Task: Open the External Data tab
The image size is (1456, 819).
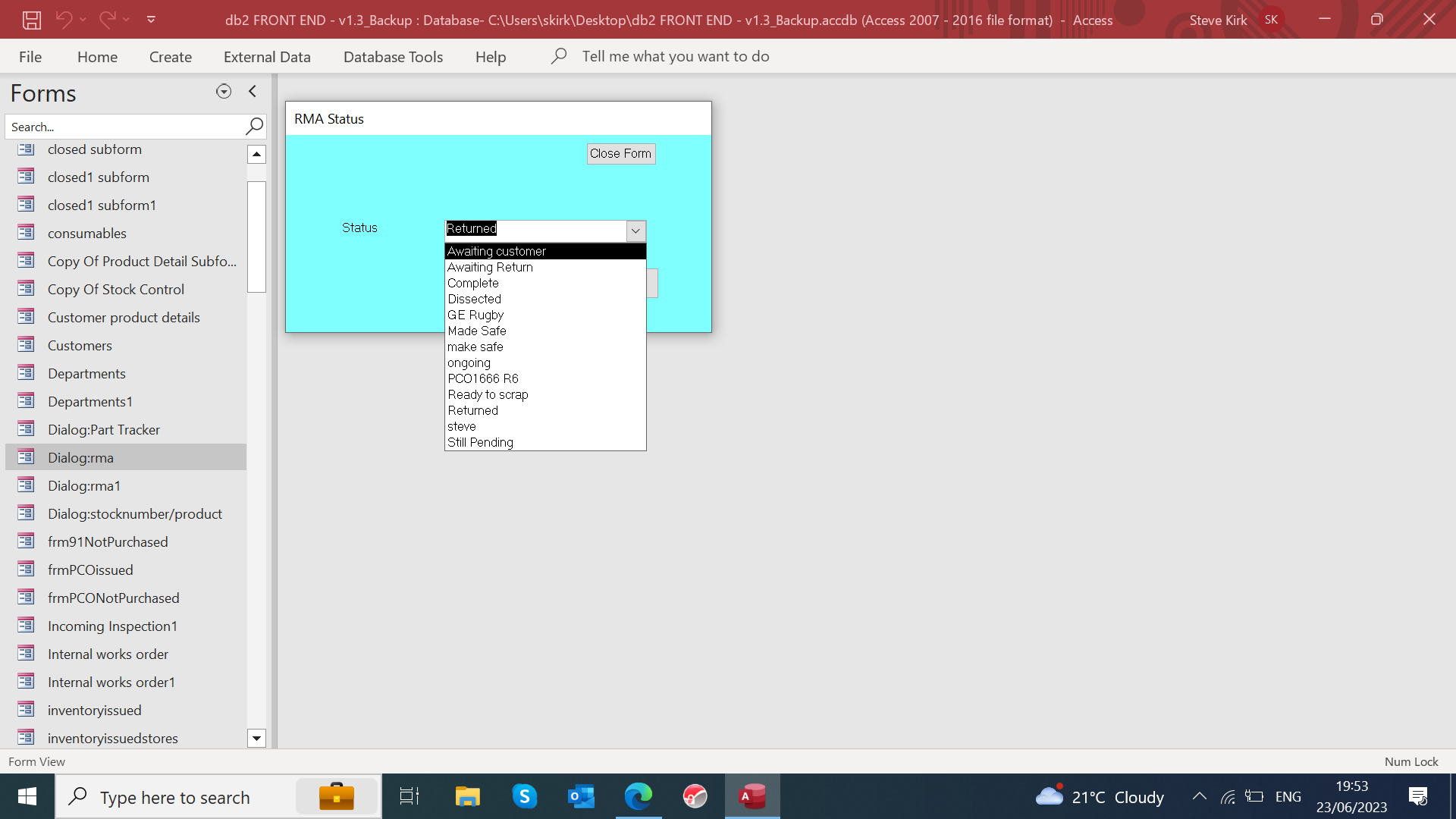Action: coord(267,57)
